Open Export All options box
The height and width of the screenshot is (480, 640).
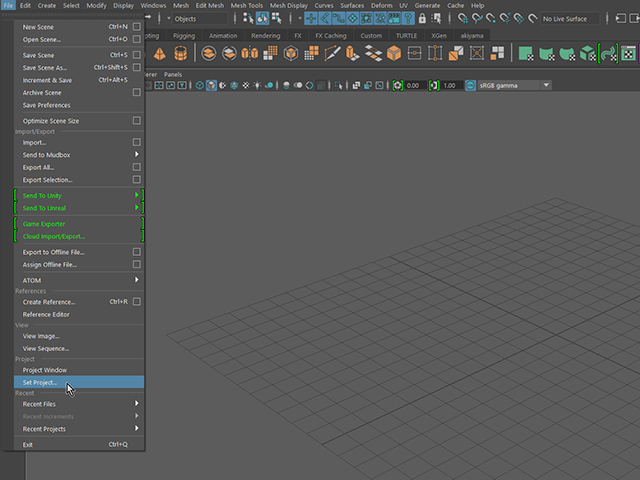137,167
